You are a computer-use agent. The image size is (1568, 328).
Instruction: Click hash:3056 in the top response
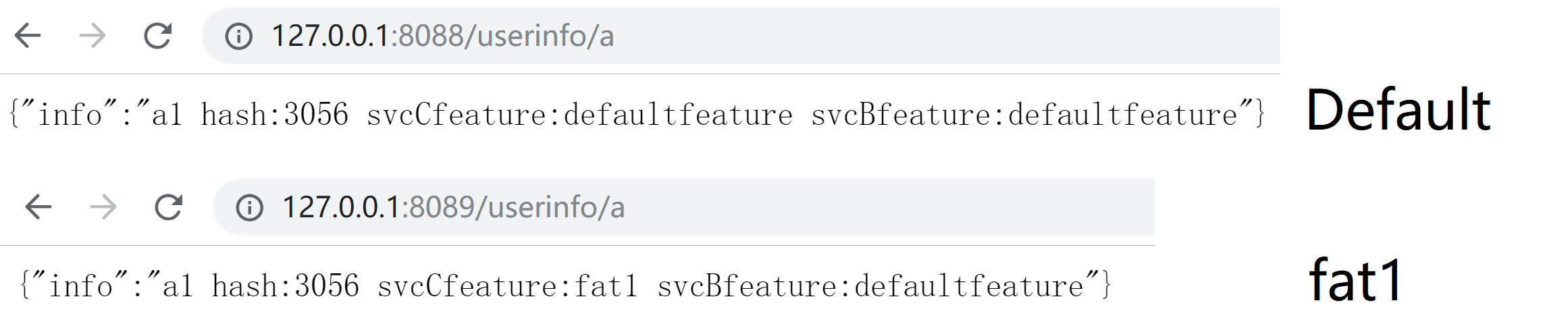tap(275, 115)
